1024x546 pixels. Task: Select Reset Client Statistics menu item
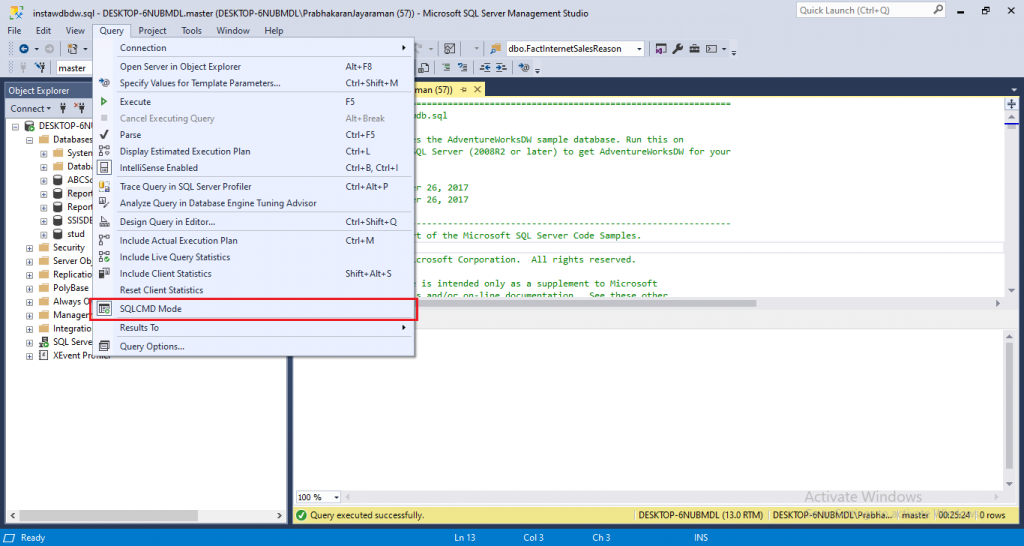pos(253,290)
